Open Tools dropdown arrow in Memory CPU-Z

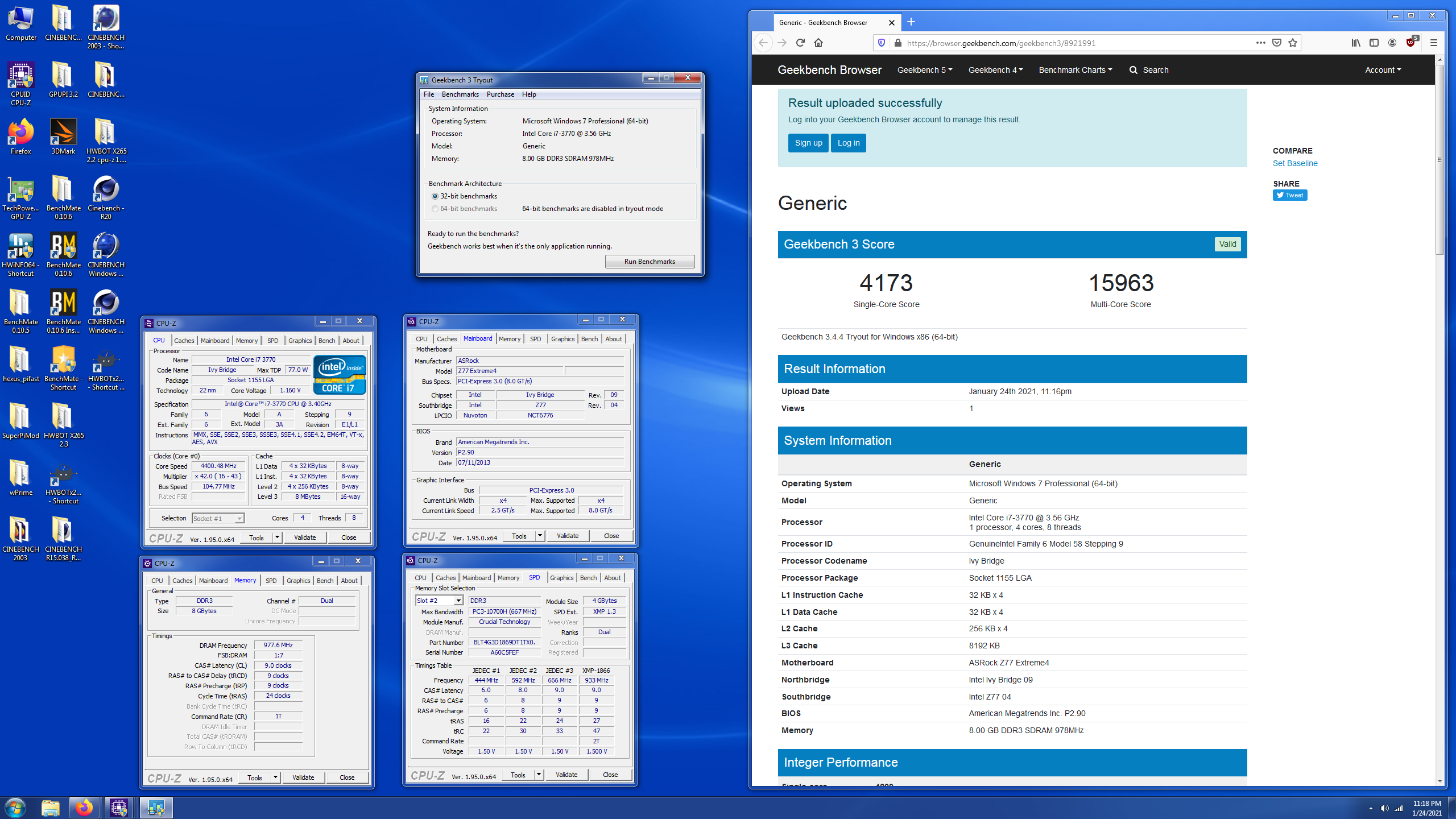tap(275, 777)
